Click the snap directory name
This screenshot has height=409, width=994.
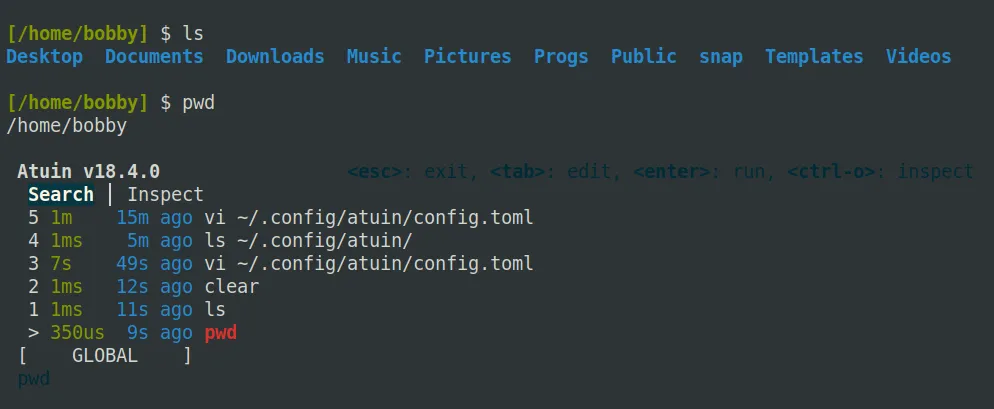click(x=721, y=56)
